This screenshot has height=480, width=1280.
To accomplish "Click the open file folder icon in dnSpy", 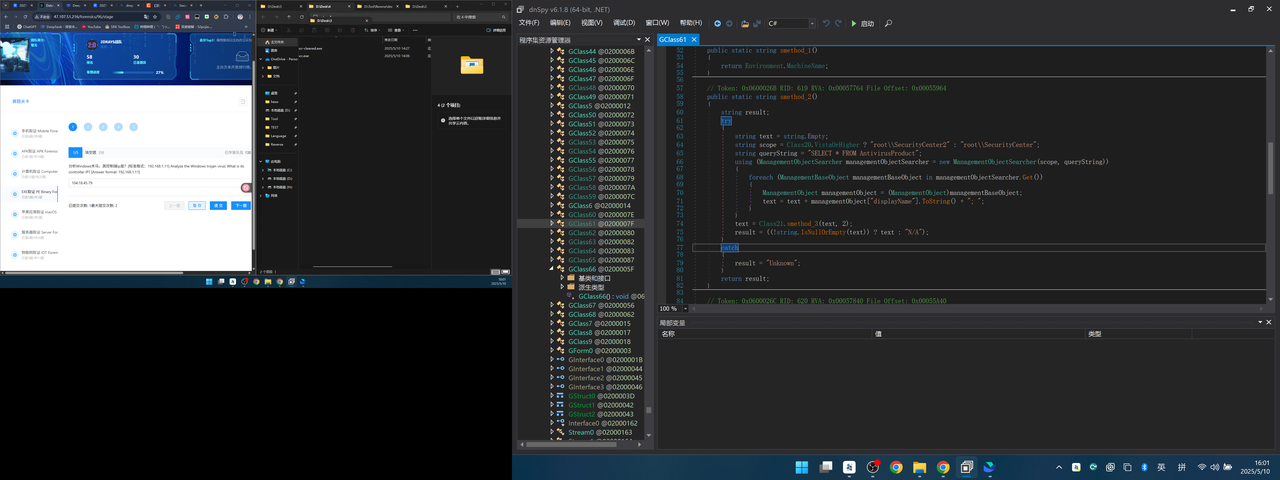I will (x=744, y=23).
